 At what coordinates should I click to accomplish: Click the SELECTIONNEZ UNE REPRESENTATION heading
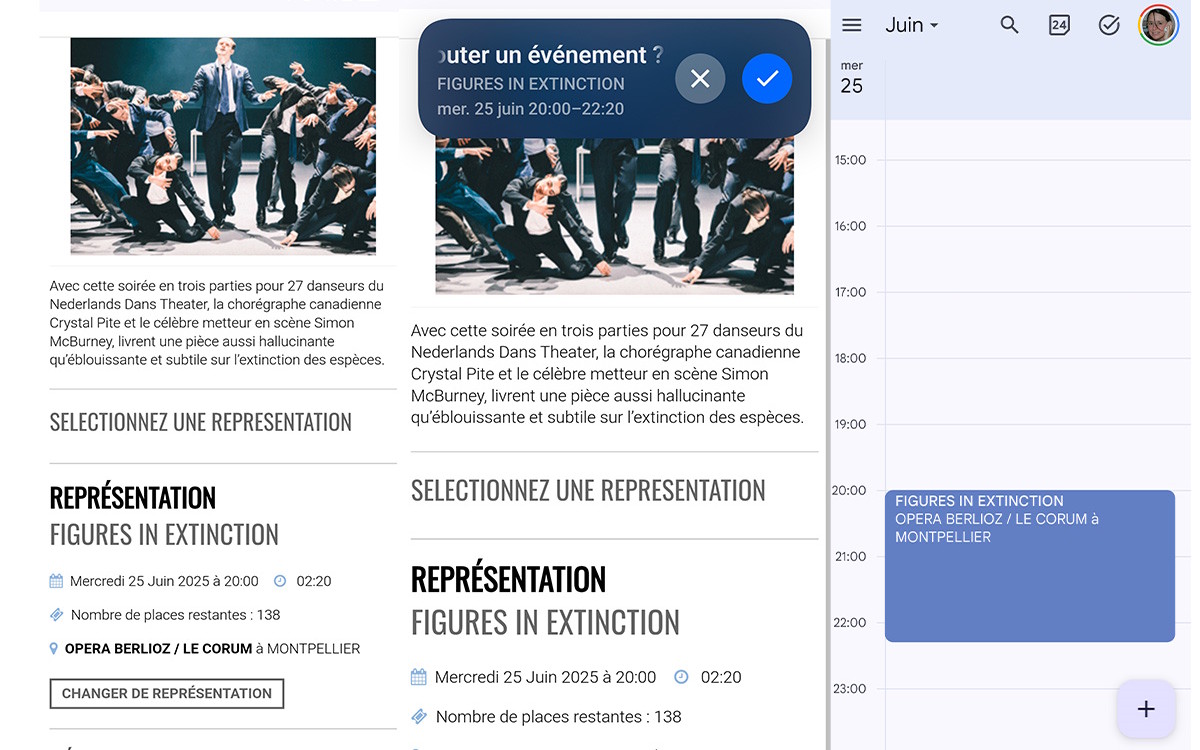pos(201,422)
